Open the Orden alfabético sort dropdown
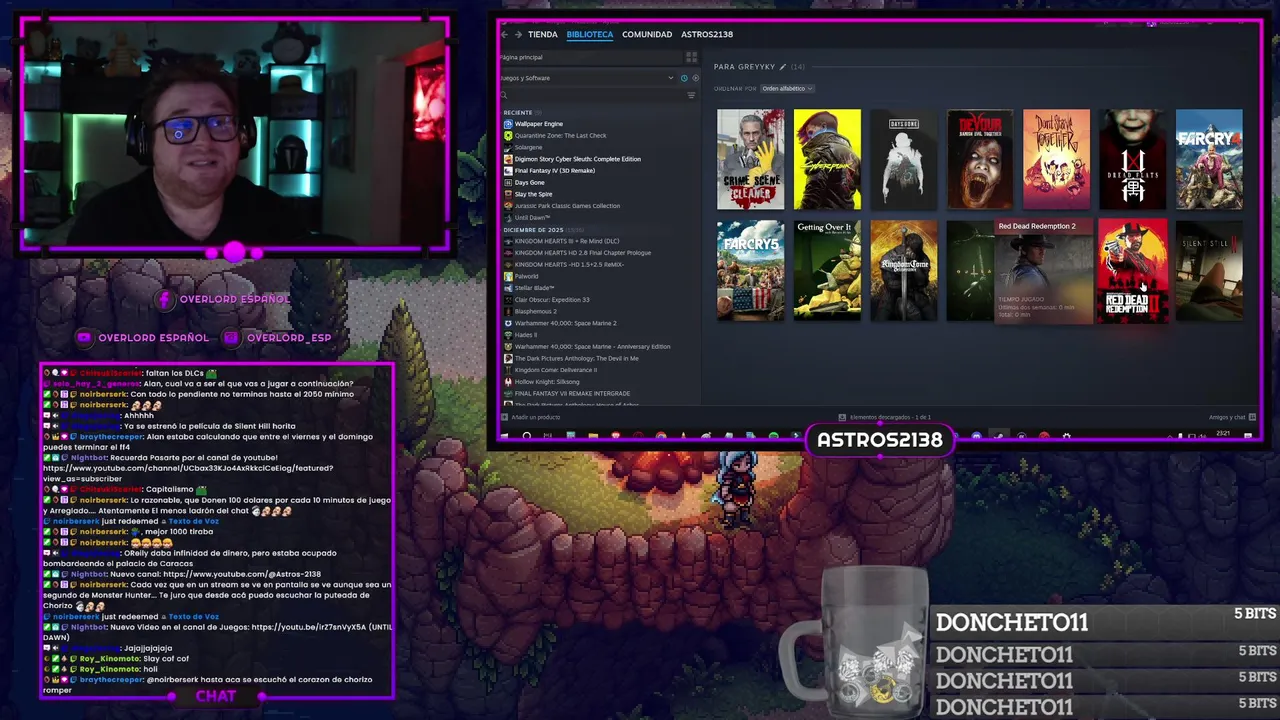The image size is (1280, 720). 787,88
